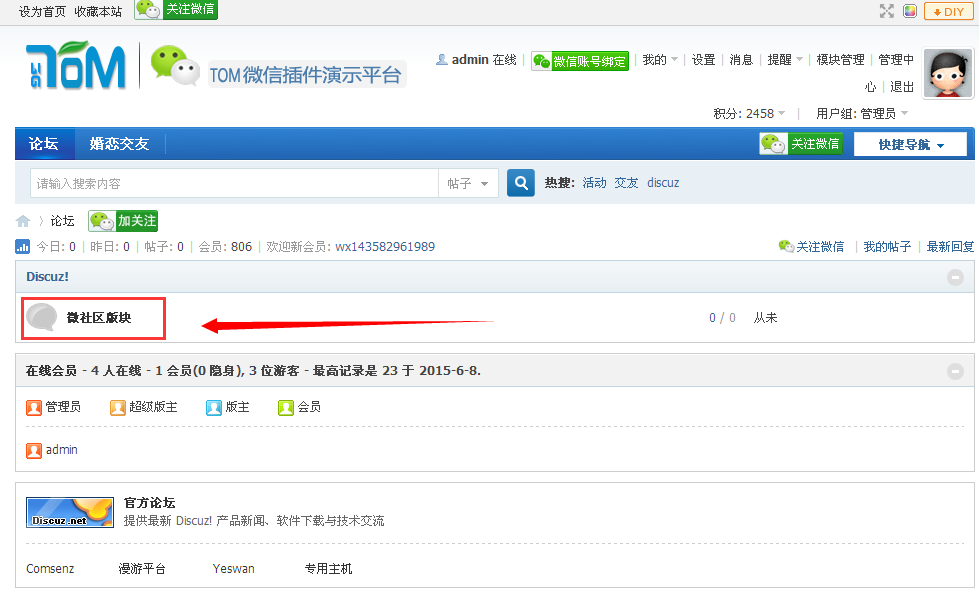Expand the 快捷导航 quick navigation dropdown
Viewport: 979px width, 593px height.
tap(910, 144)
